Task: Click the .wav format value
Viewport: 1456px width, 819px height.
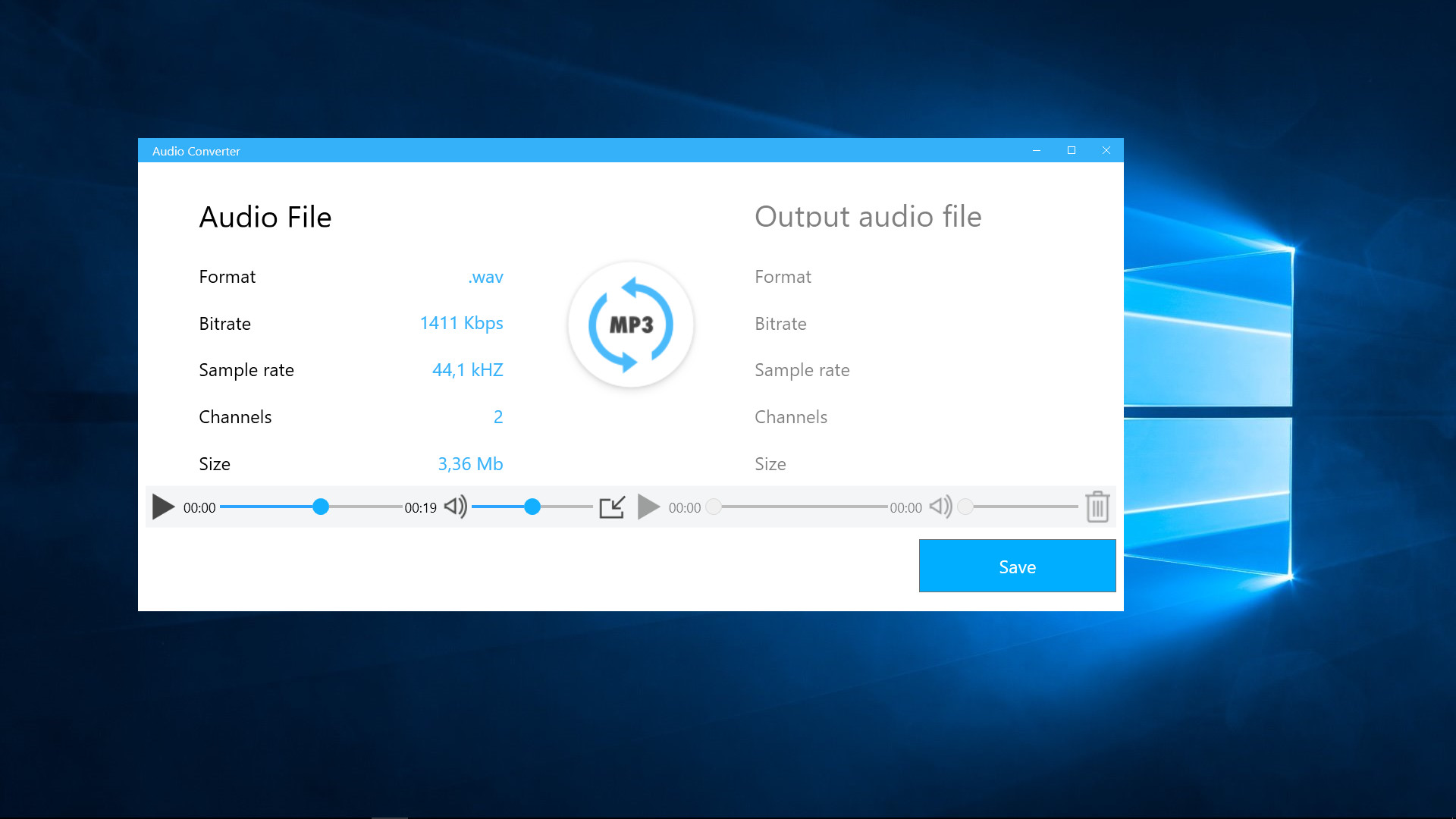Action: pyautogui.click(x=485, y=277)
